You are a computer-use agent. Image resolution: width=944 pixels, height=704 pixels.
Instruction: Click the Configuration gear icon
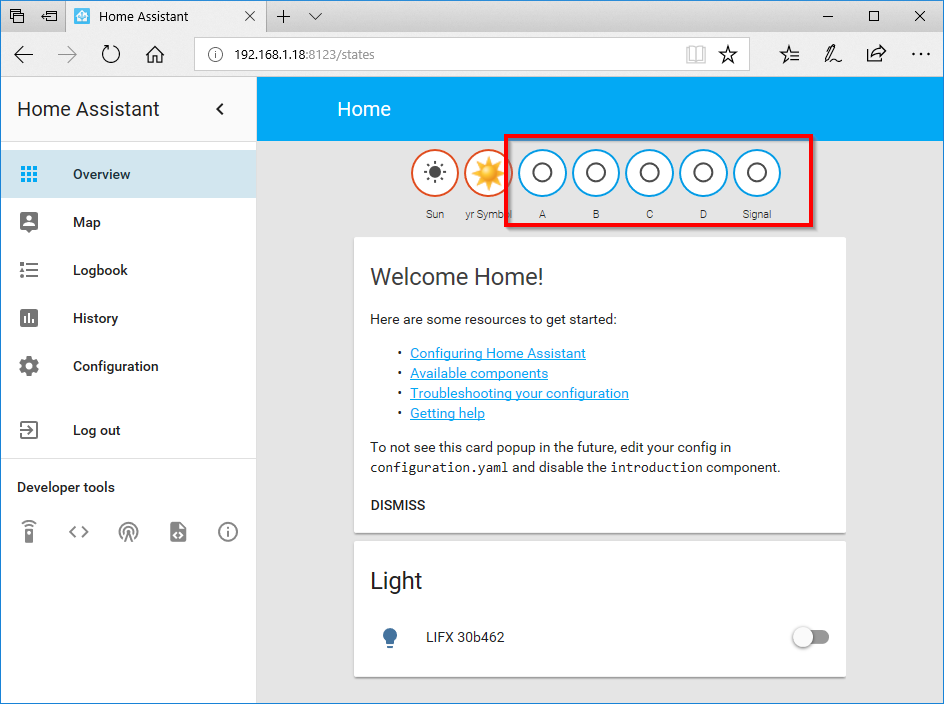[x=29, y=366]
